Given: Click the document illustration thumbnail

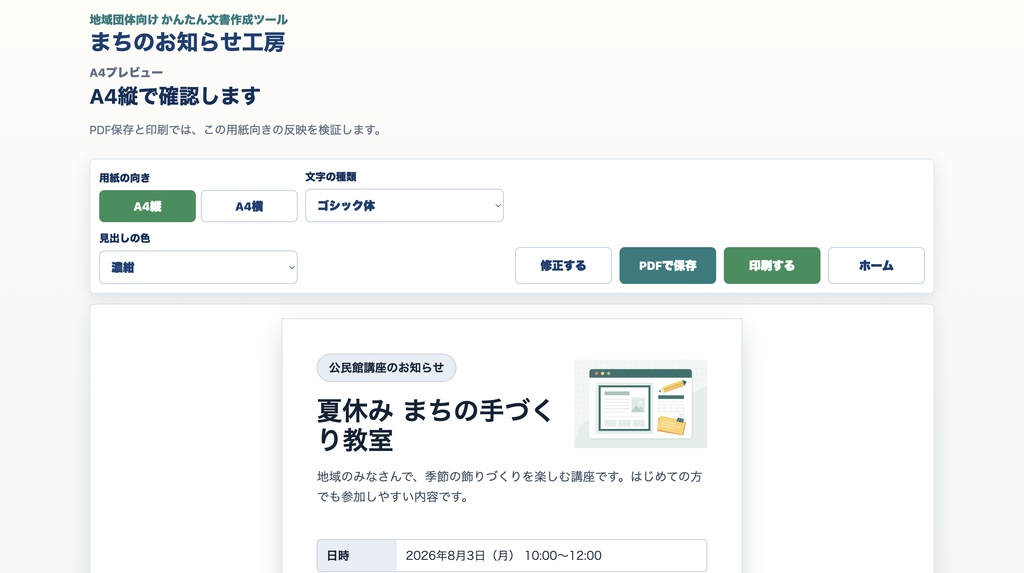Looking at the screenshot, I should point(640,404).
